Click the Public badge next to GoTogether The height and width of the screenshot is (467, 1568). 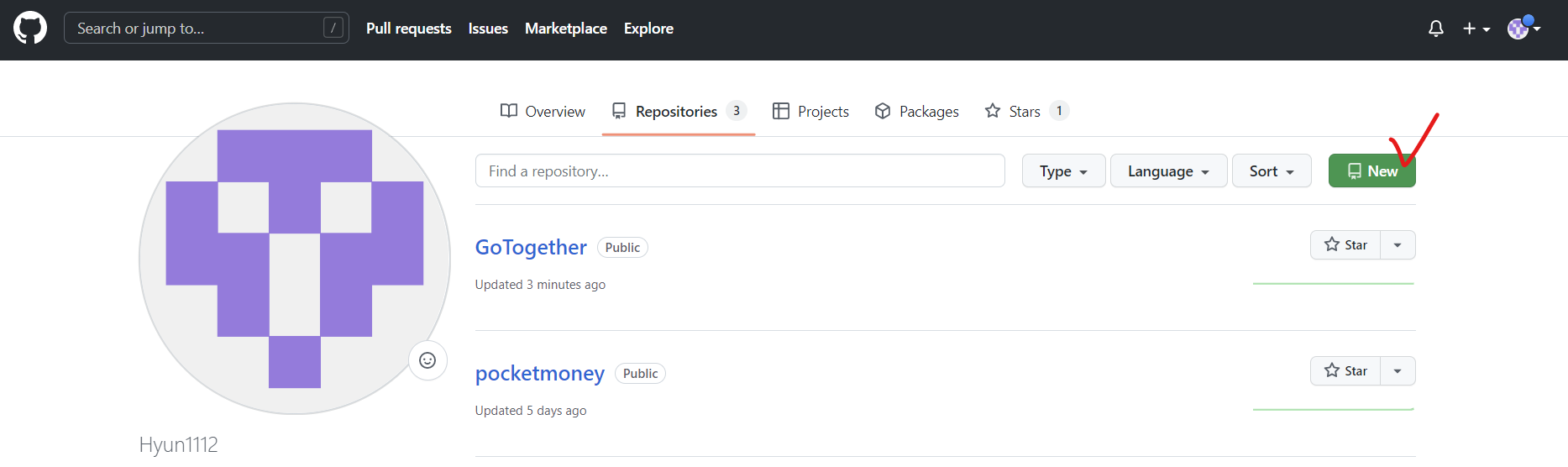(x=622, y=248)
